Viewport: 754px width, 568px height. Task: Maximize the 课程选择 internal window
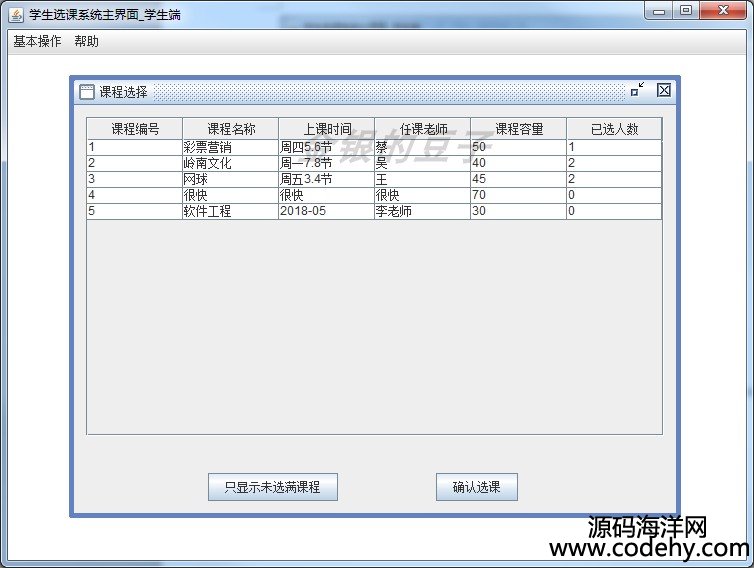pos(637,91)
